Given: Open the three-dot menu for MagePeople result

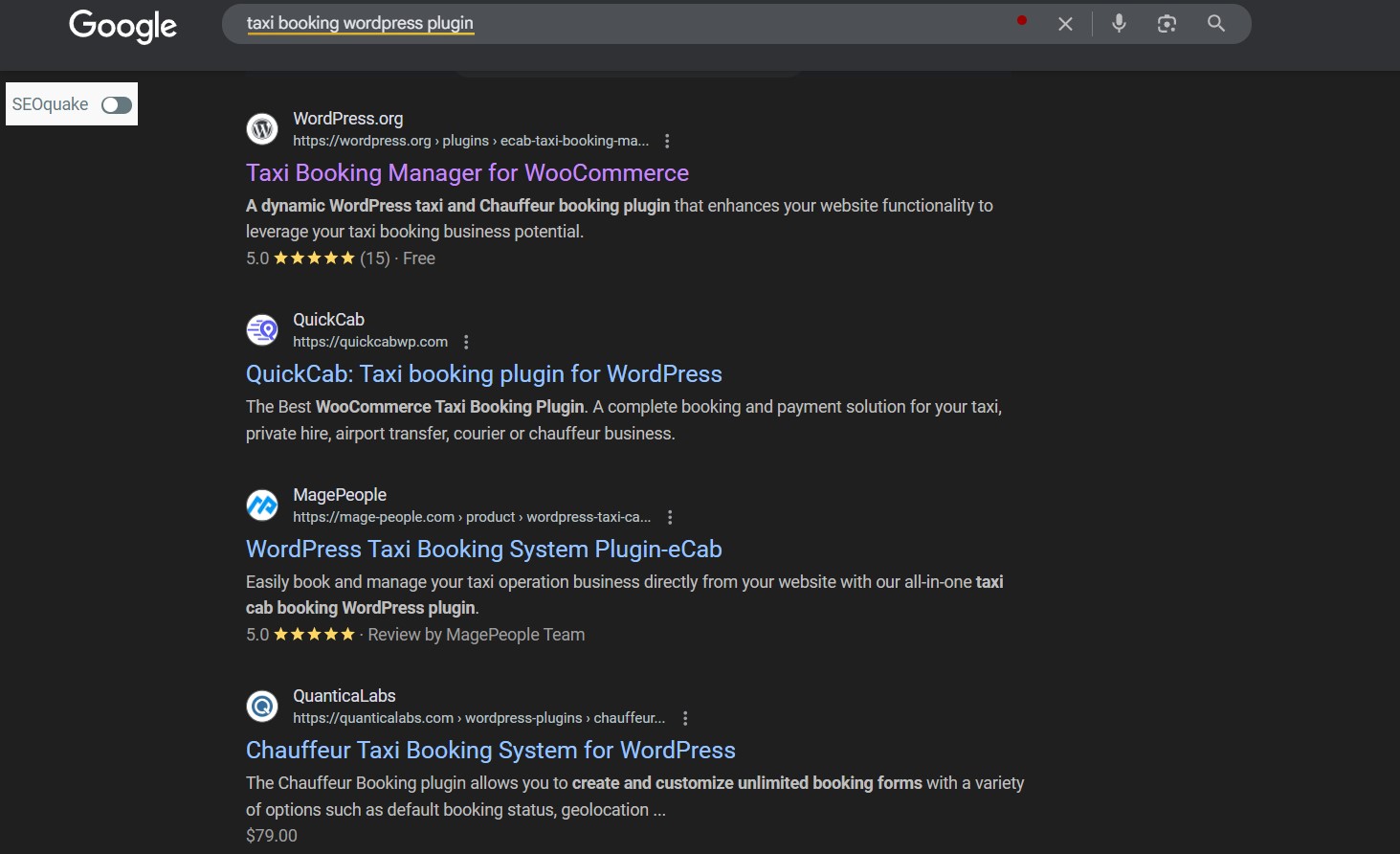Looking at the screenshot, I should pyautogui.click(x=670, y=517).
